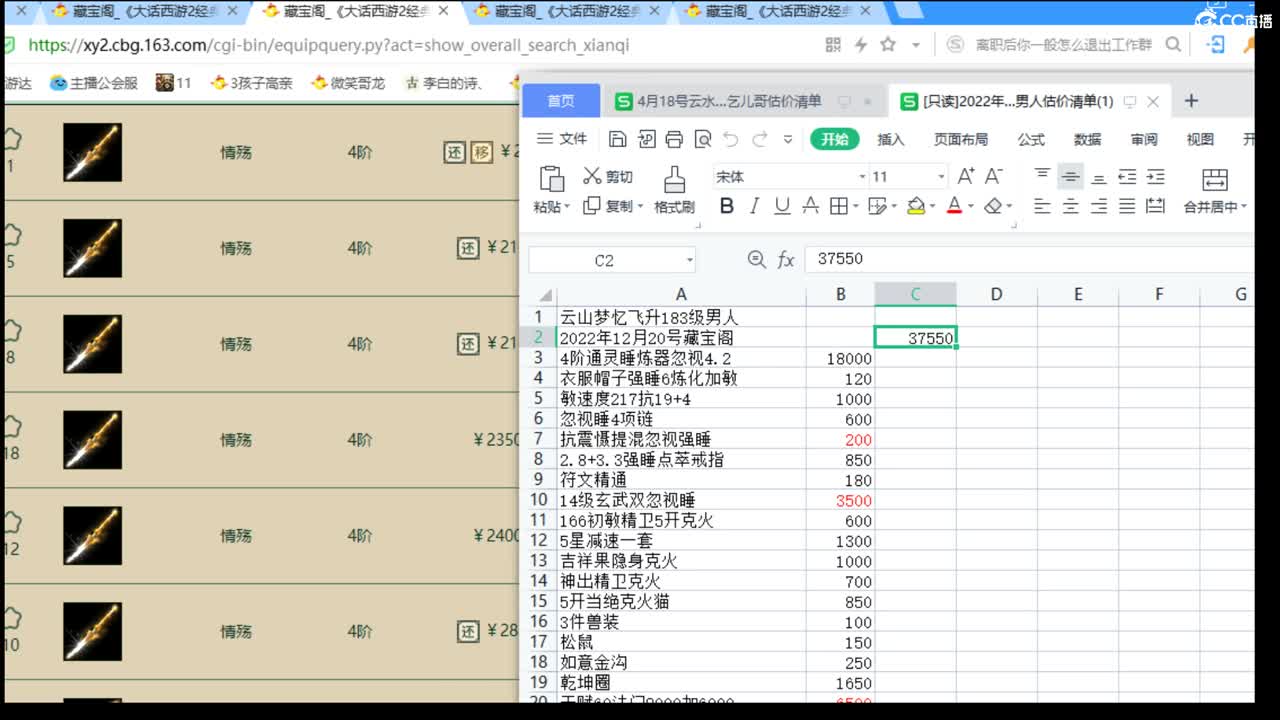Click the Paste clipboard icon

(551, 178)
